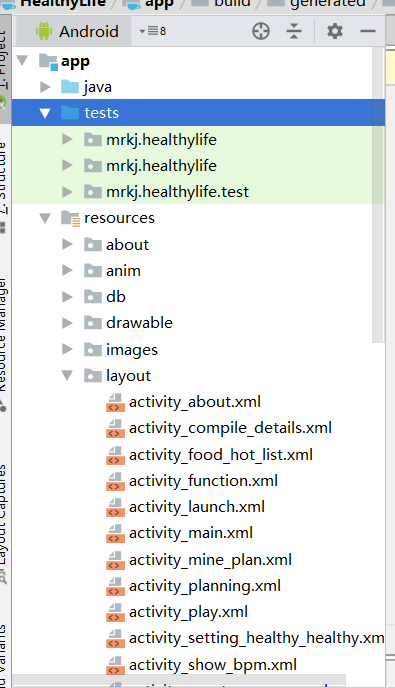The width and height of the screenshot is (395, 688).
Task: Collapse the resources folder arrow
Action: [45, 218]
